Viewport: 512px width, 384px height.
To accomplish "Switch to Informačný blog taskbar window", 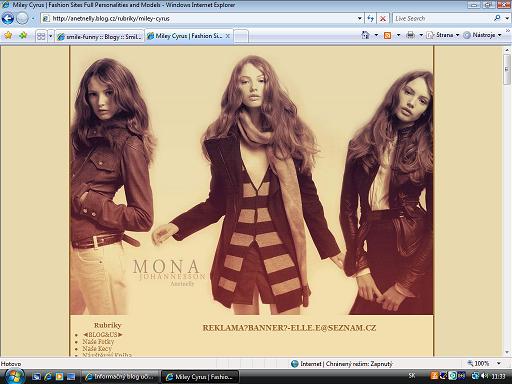I will pyautogui.click(x=120, y=377).
